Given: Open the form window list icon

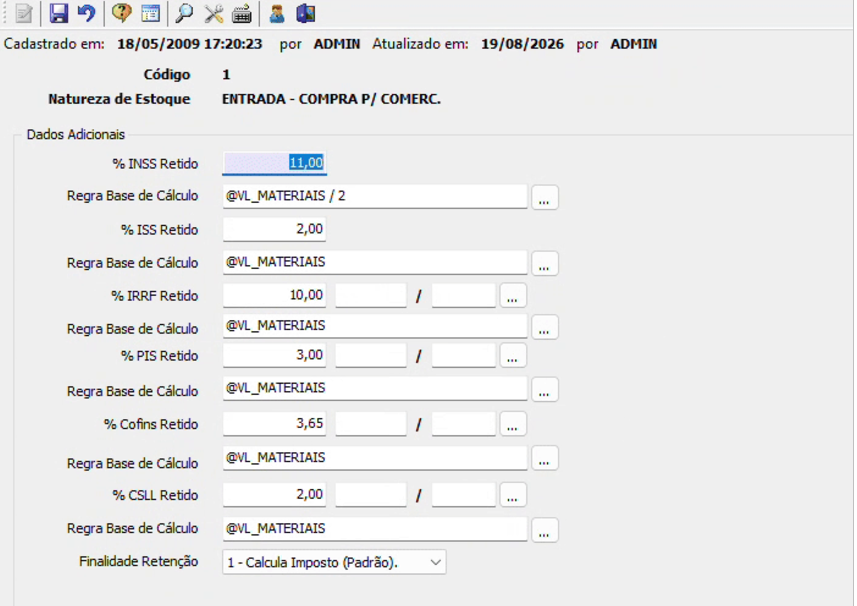Looking at the screenshot, I should [x=150, y=13].
